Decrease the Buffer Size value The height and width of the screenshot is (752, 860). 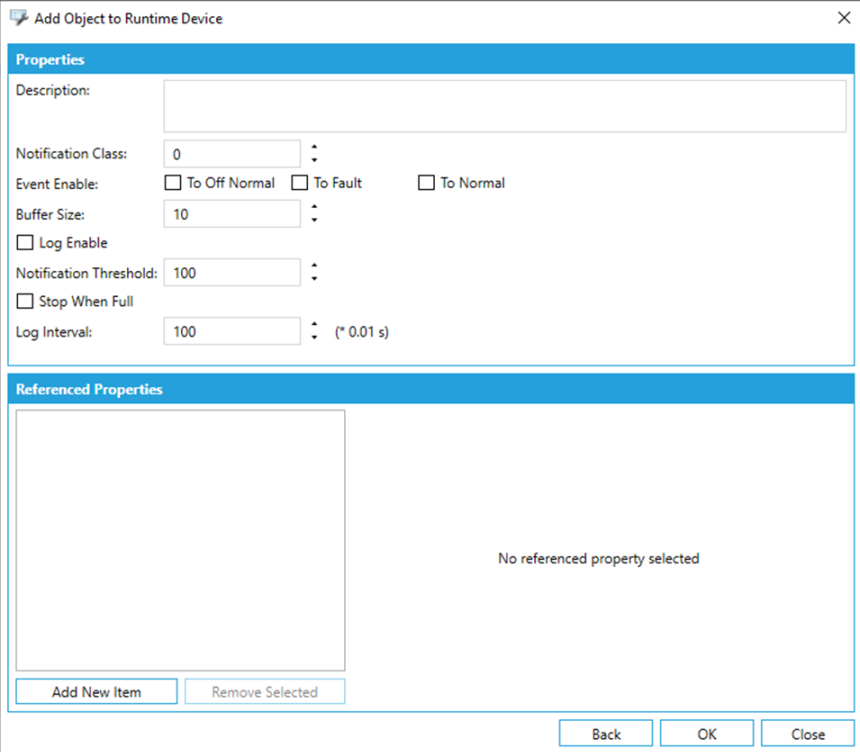tap(314, 220)
